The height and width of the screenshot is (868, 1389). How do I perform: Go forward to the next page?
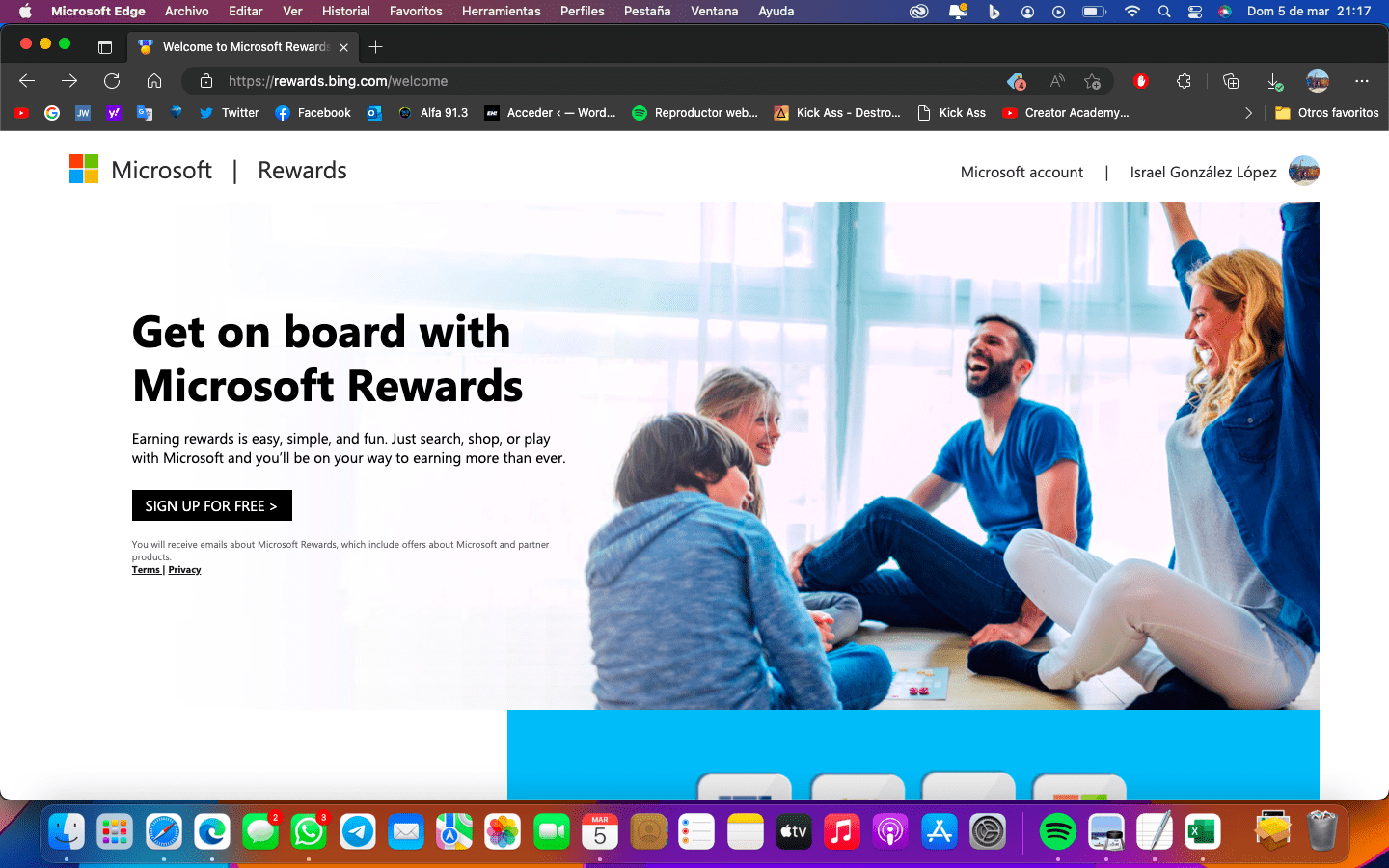click(x=69, y=81)
